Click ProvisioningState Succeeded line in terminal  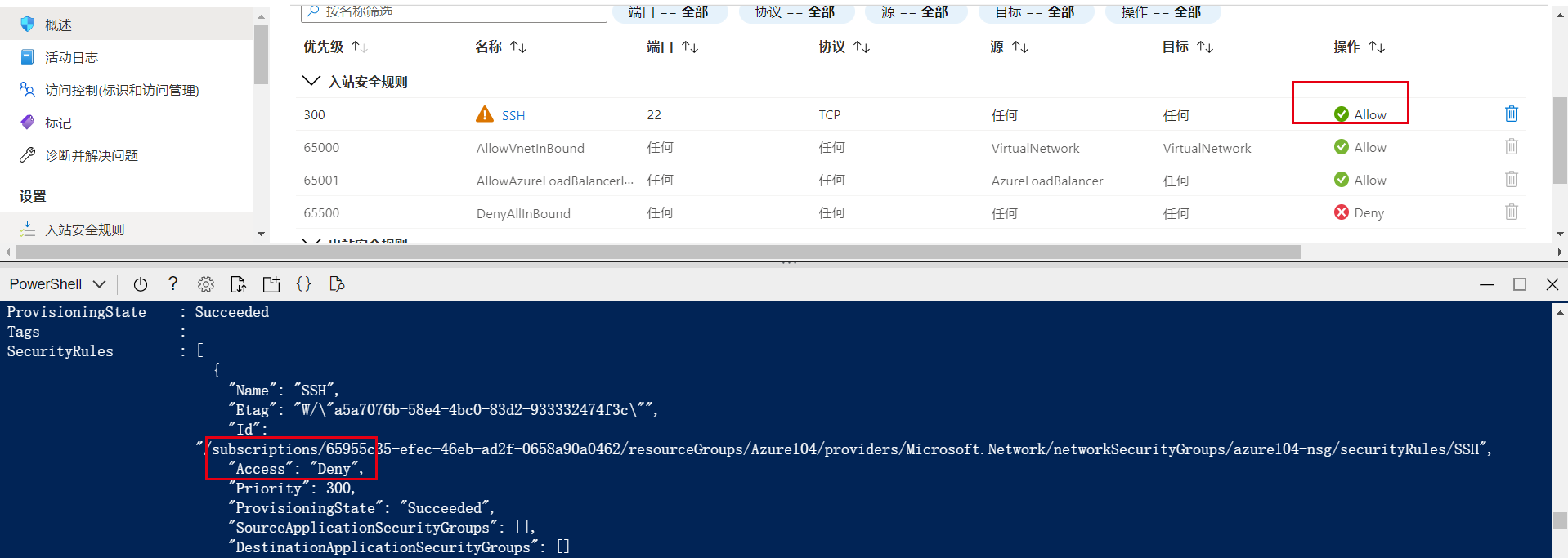tap(137, 312)
